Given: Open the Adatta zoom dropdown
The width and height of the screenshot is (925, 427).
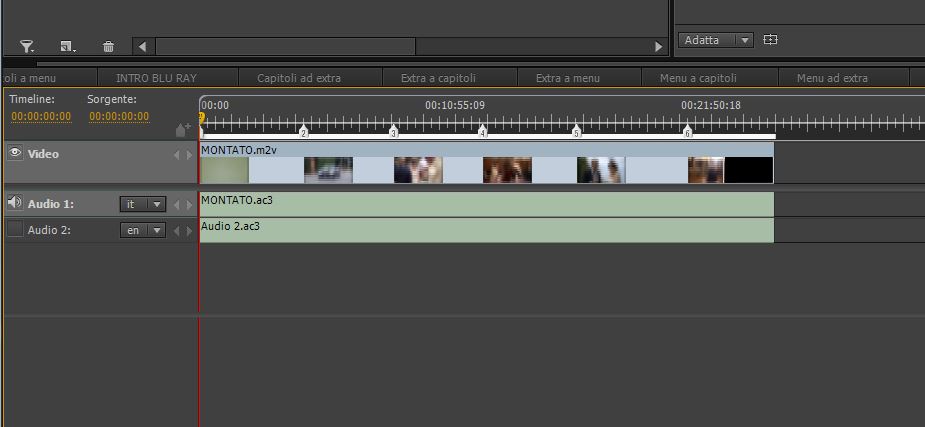Looking at the screenshot, I should pos(716,40).
